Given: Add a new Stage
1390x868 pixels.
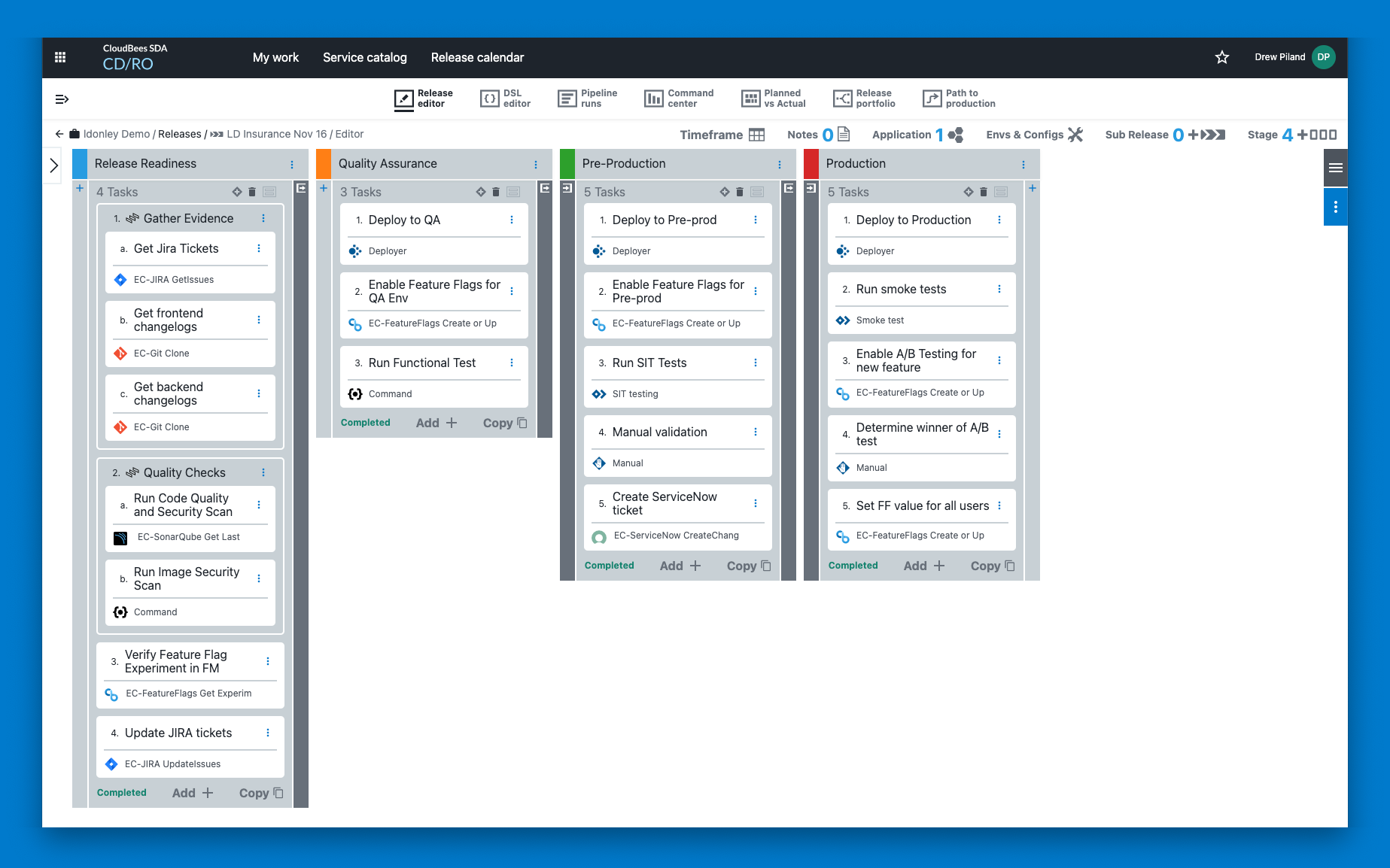Looking at the screenshot, I should click(x=1303, y=135).
